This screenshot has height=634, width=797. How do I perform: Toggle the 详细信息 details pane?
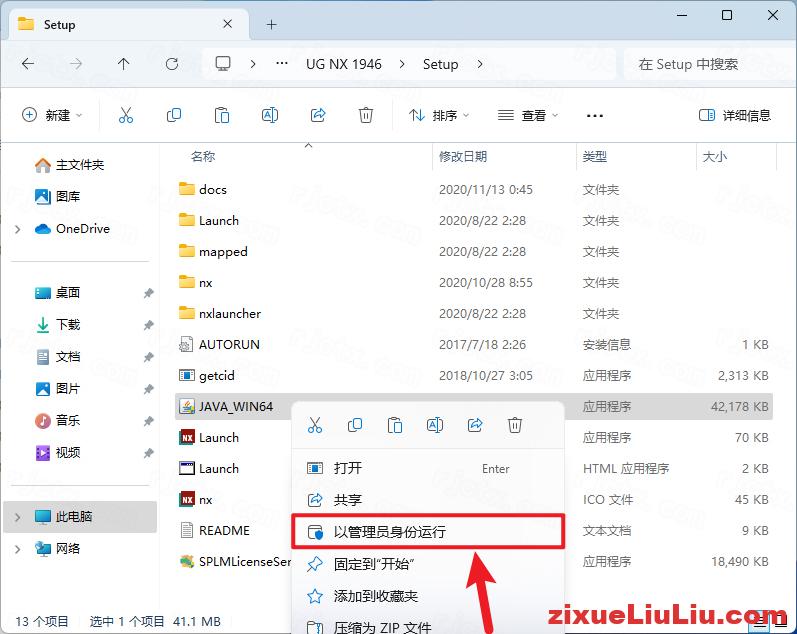[734, 115]
